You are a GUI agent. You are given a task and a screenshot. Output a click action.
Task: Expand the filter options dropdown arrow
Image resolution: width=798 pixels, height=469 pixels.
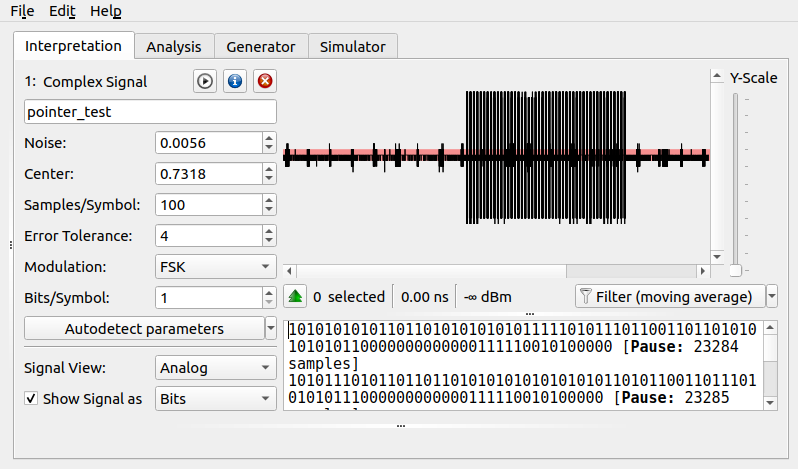click(x=772, y=297)
